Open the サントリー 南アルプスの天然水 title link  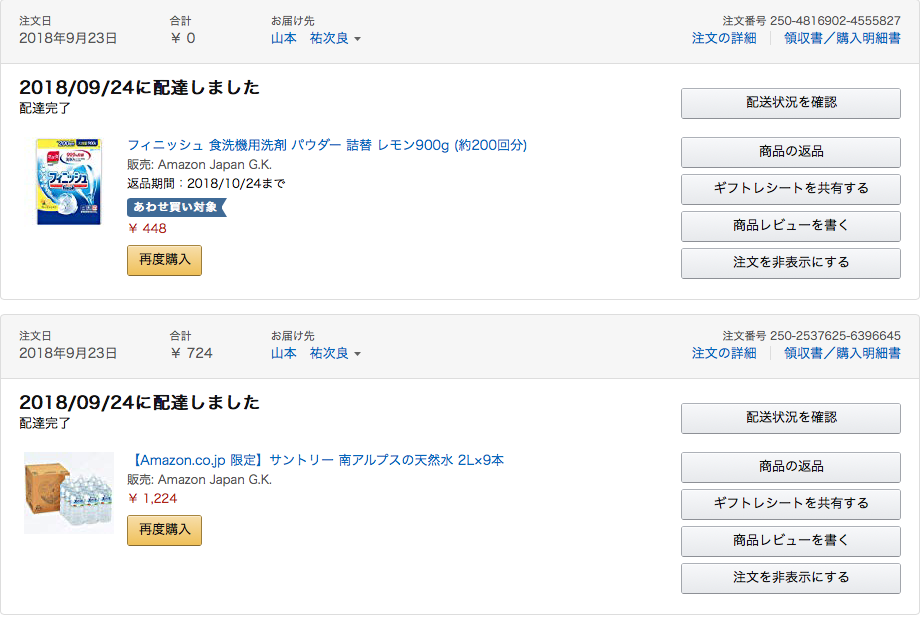click(x=316, y=460)
